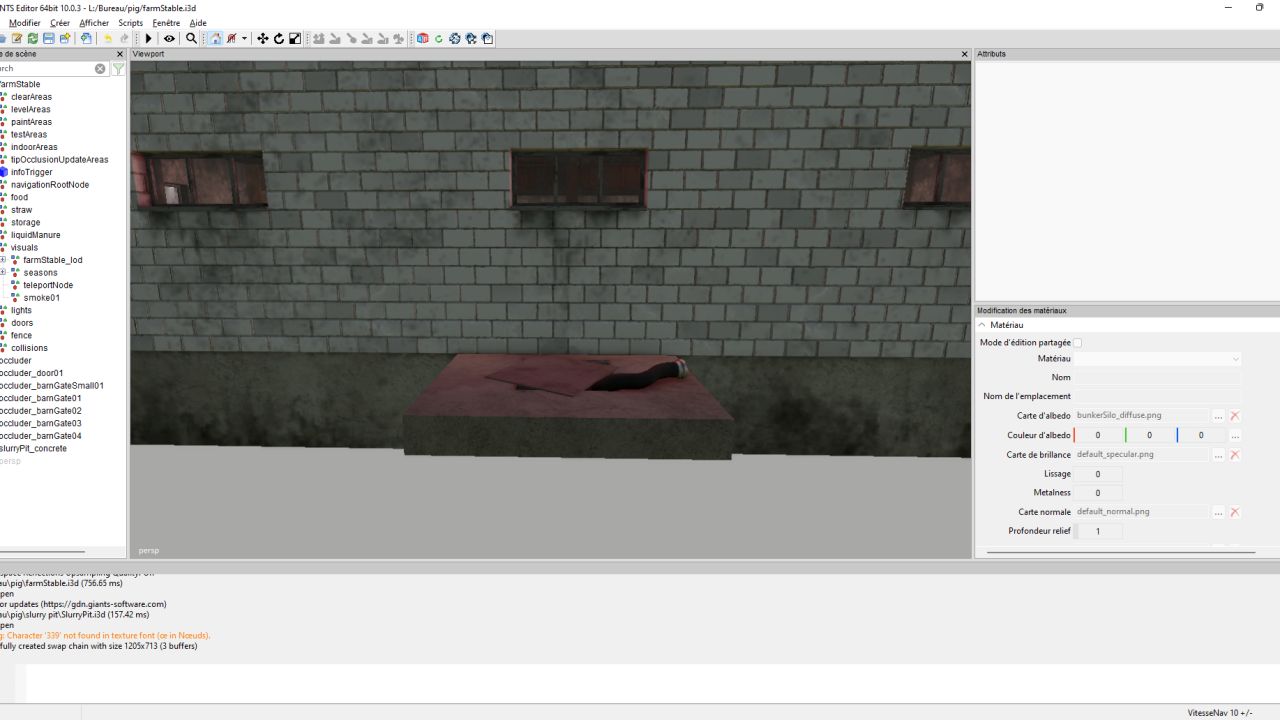Click the Profondeur relief value field

click(x=1098, y=531)
